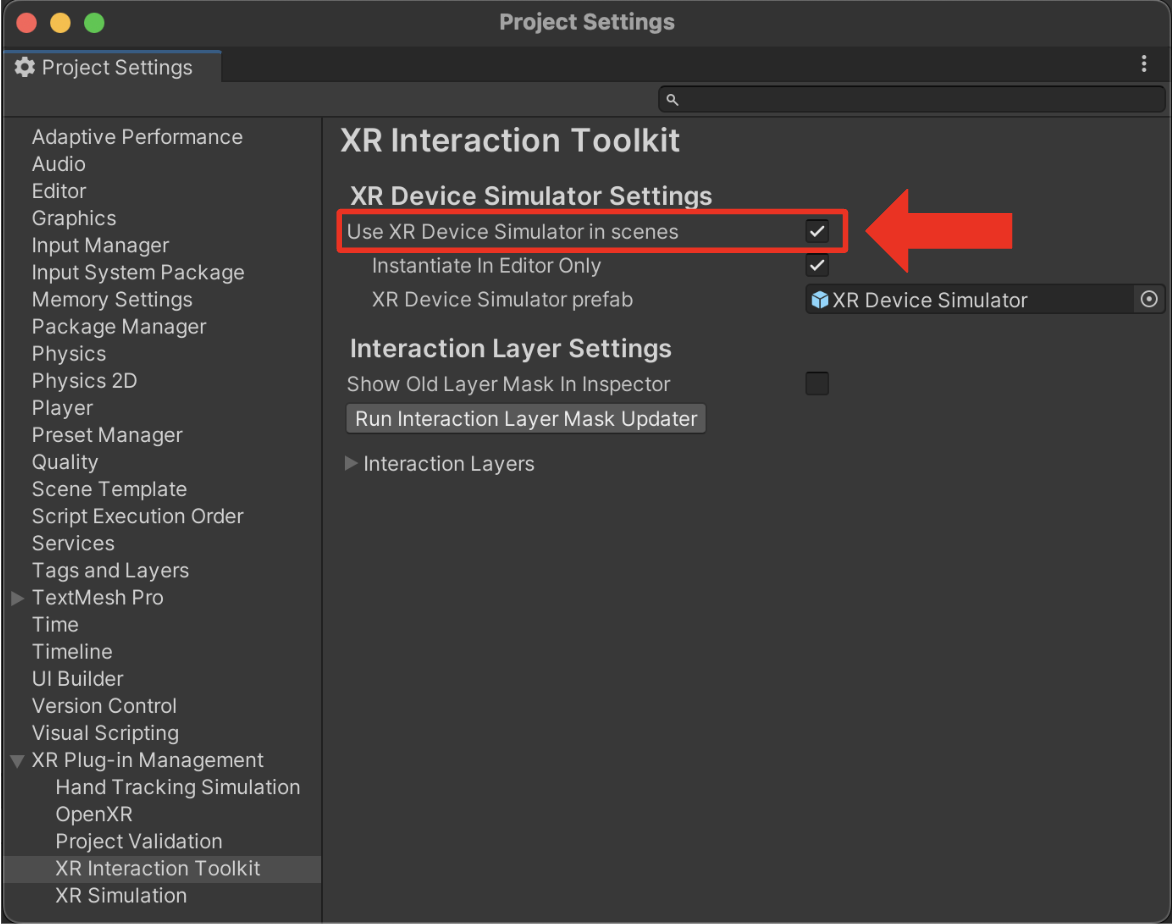The height and width of the screenshot is (924, 1172).
Task: Click the search magnifier icon
Action: coord(672,99)
